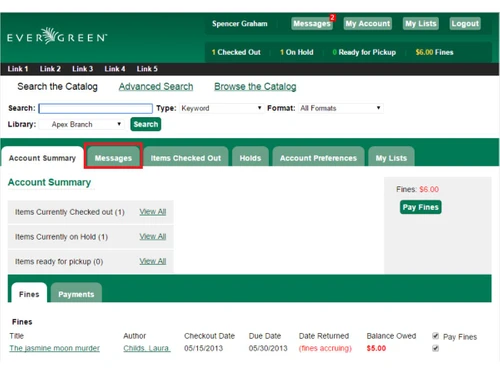The image size is (500, 375).
Task: Click the Balance Owed column header
Action: [391, 336]
